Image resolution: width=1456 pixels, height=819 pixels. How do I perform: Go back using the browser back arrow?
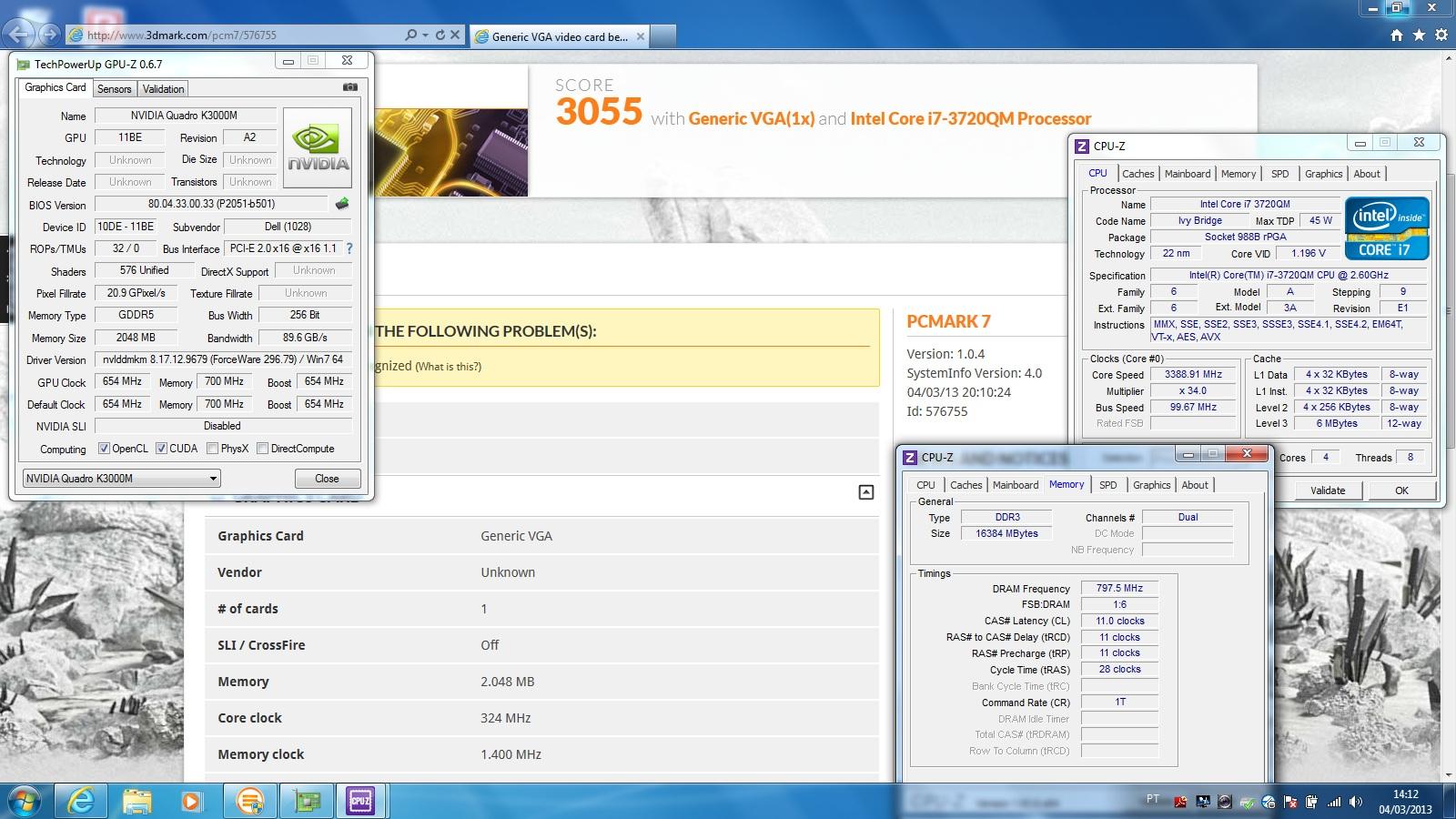point(18,35)
